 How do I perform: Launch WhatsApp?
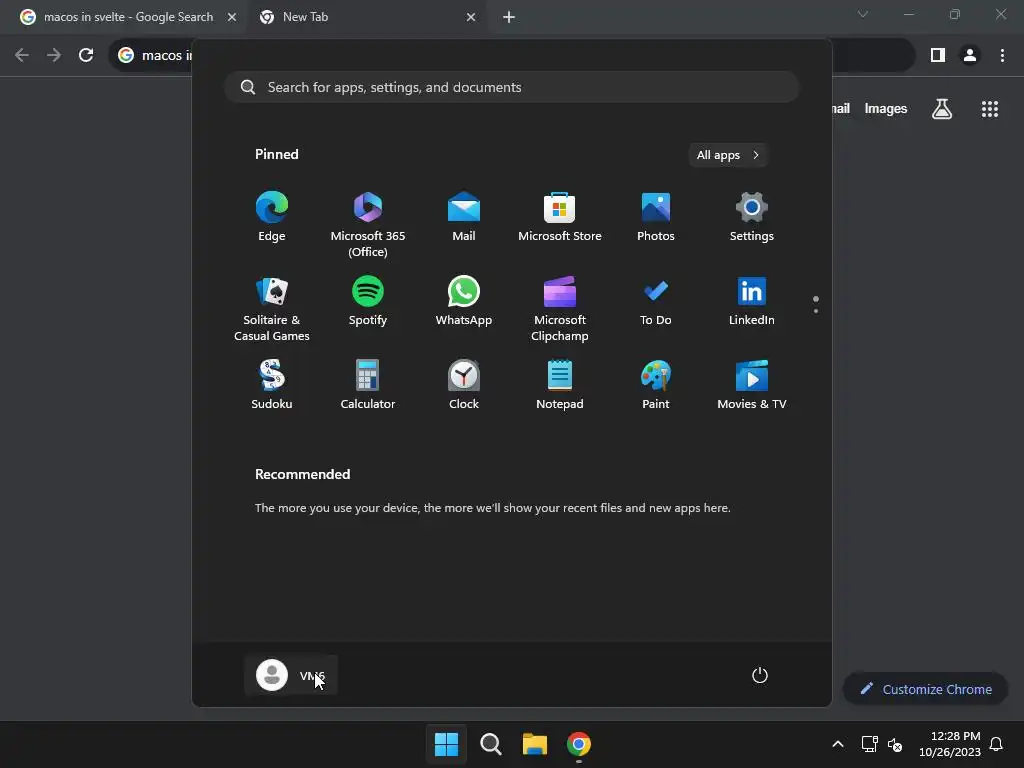tap(464, 301)
